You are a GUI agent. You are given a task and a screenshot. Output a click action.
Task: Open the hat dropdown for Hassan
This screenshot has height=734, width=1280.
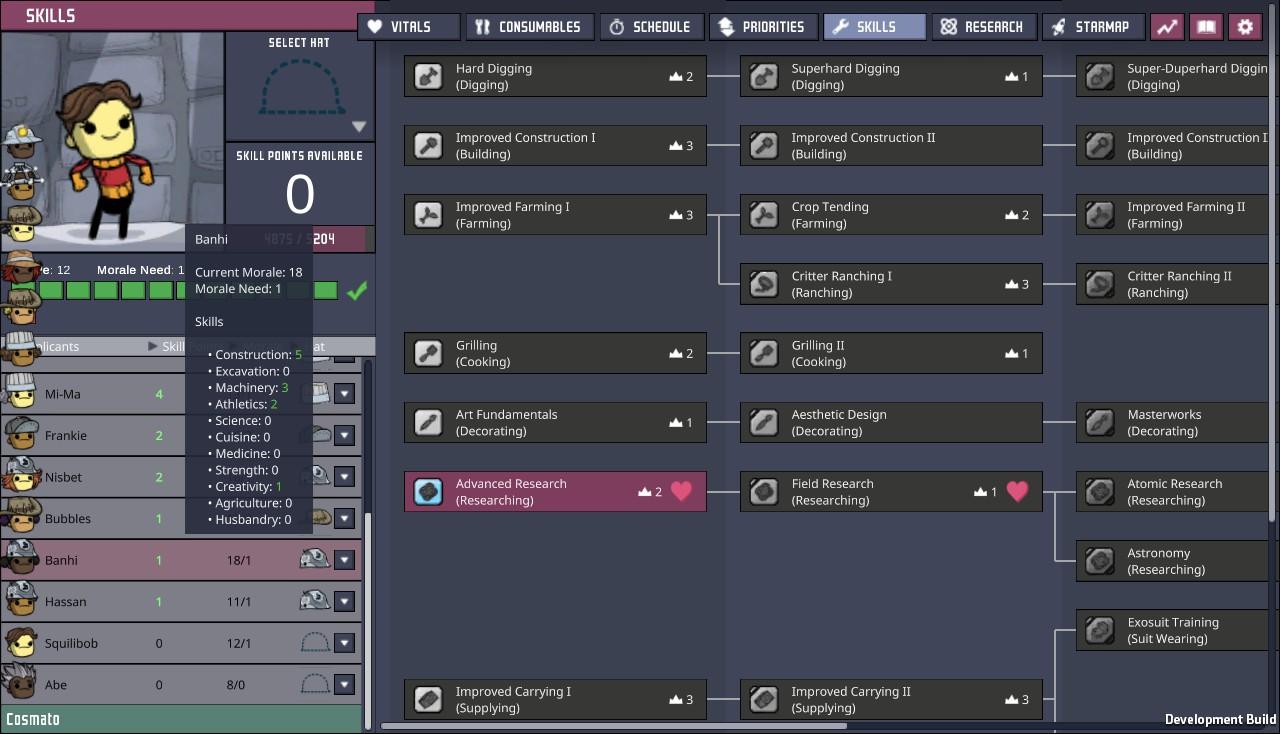345,602
